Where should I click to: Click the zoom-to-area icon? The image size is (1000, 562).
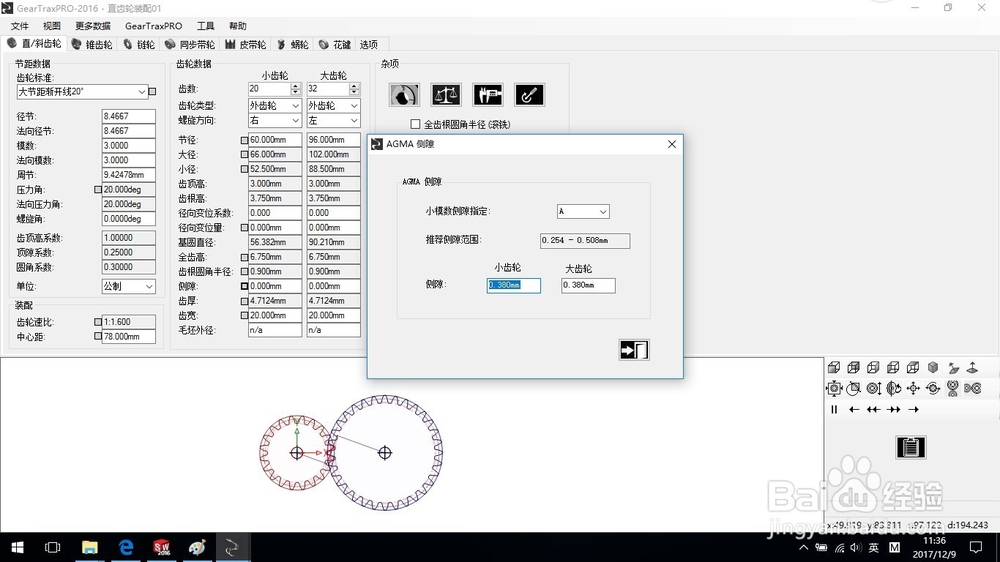pyautogui.click(x=853, y=388)
